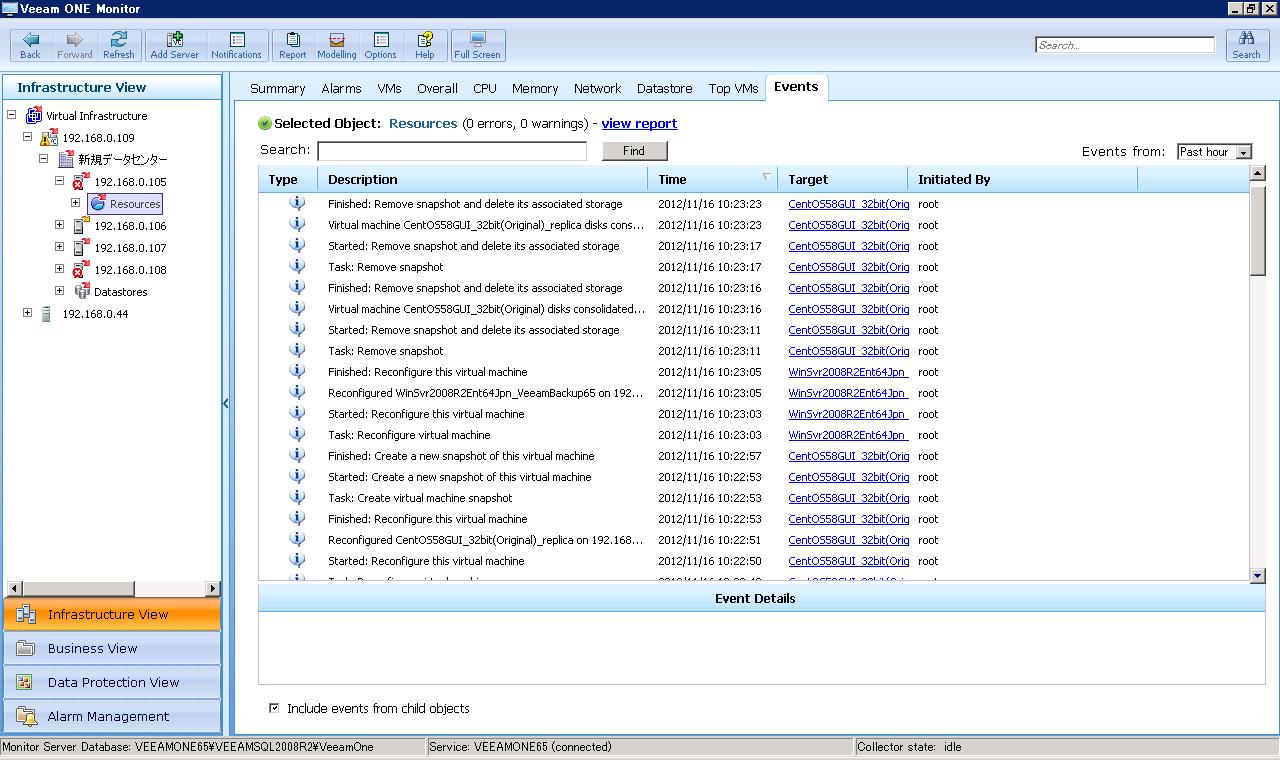
Task: Switch to the CPU tab
Action: pyautogui.click(x=485, y=88)
